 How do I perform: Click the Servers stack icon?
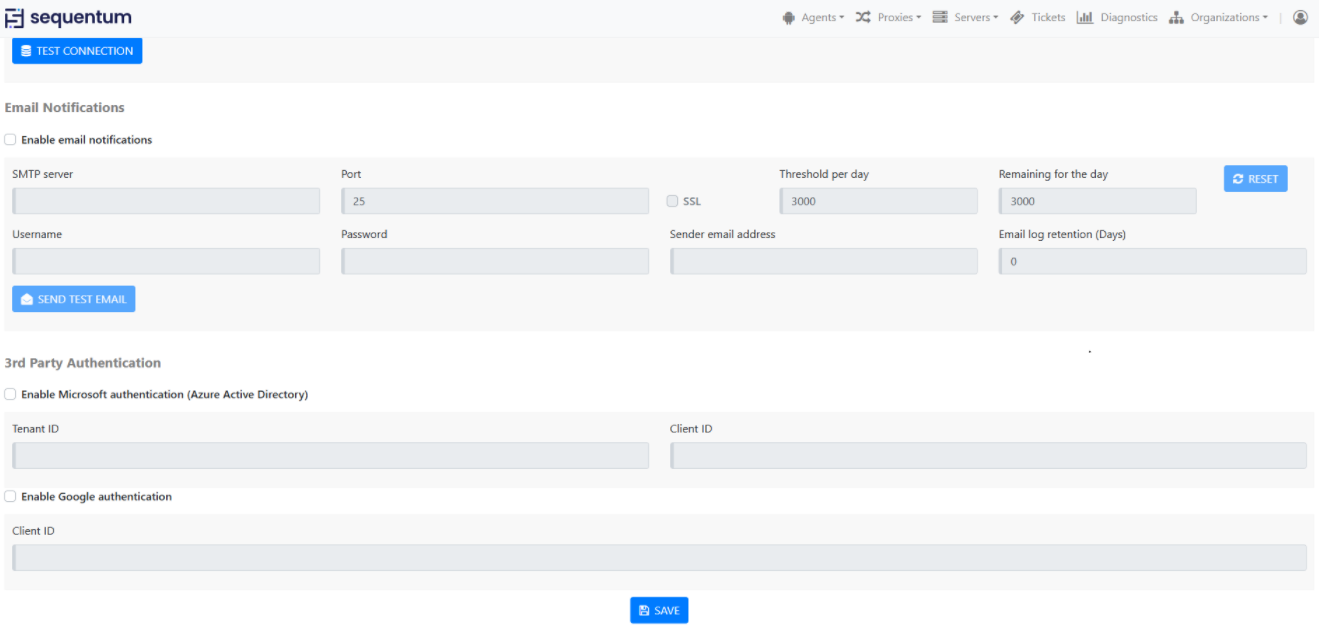940,18
